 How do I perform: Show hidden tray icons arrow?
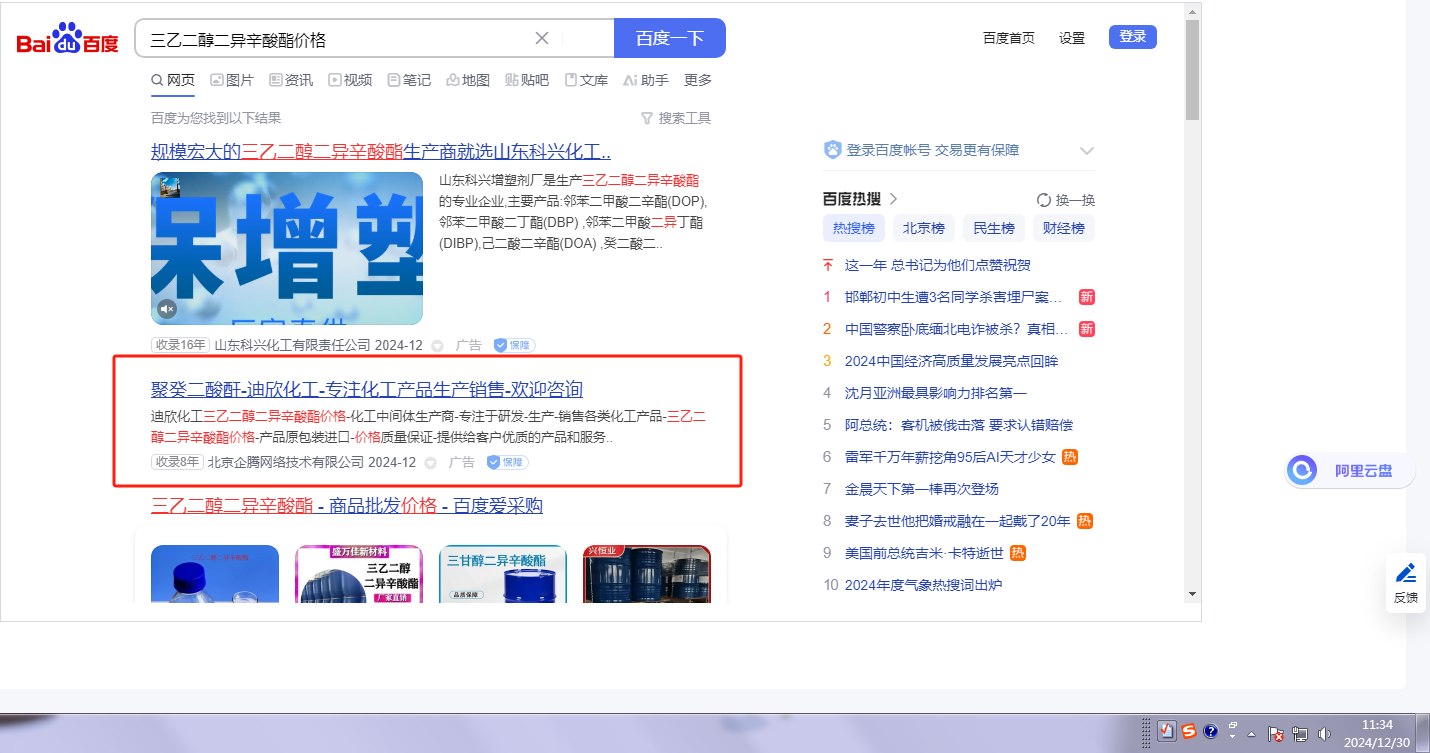1251,734
